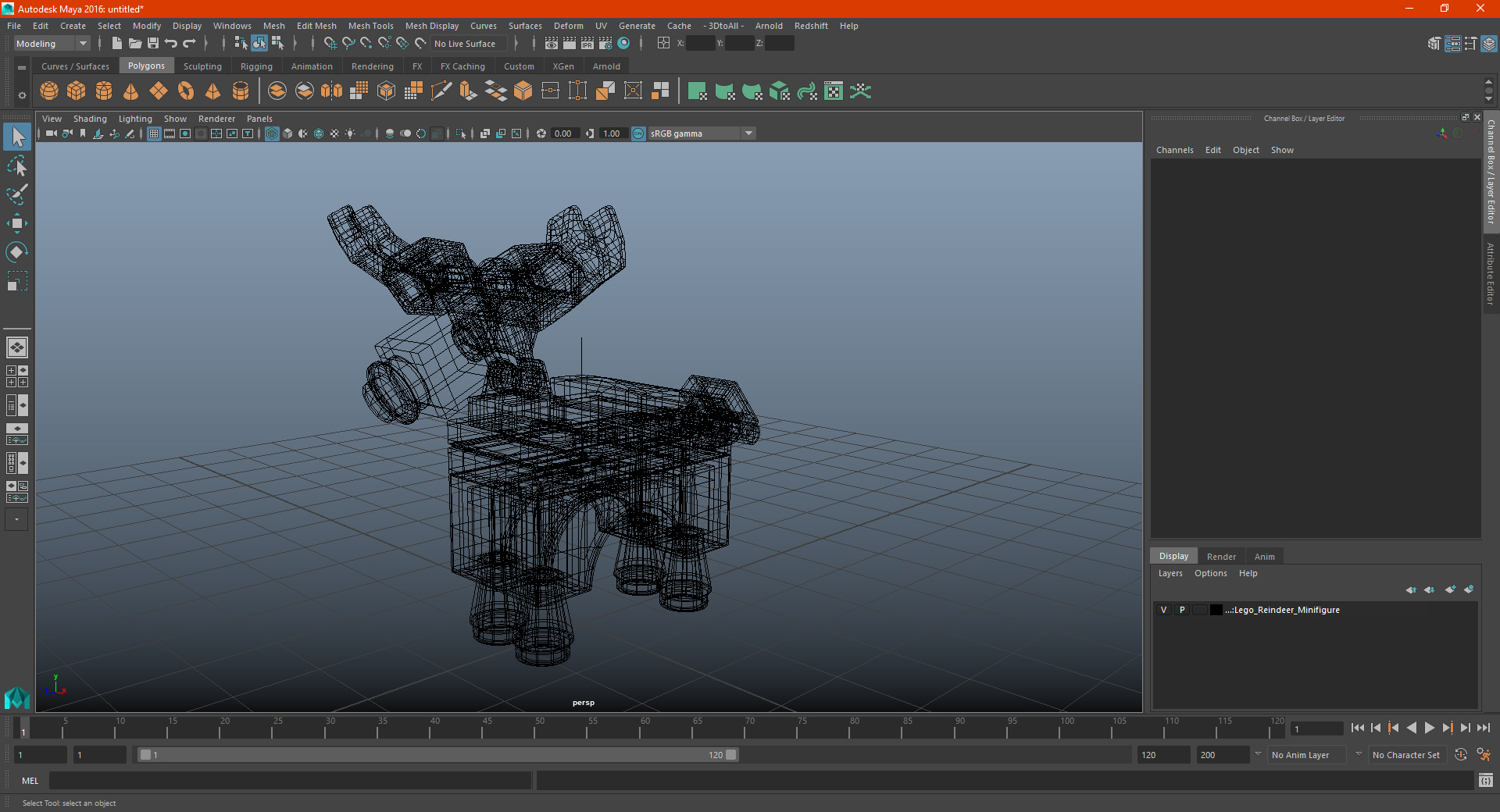Open the Edit Mesh menu
Screen dimensions: 1500x812
pyautogui.click(x=316, y=26)
